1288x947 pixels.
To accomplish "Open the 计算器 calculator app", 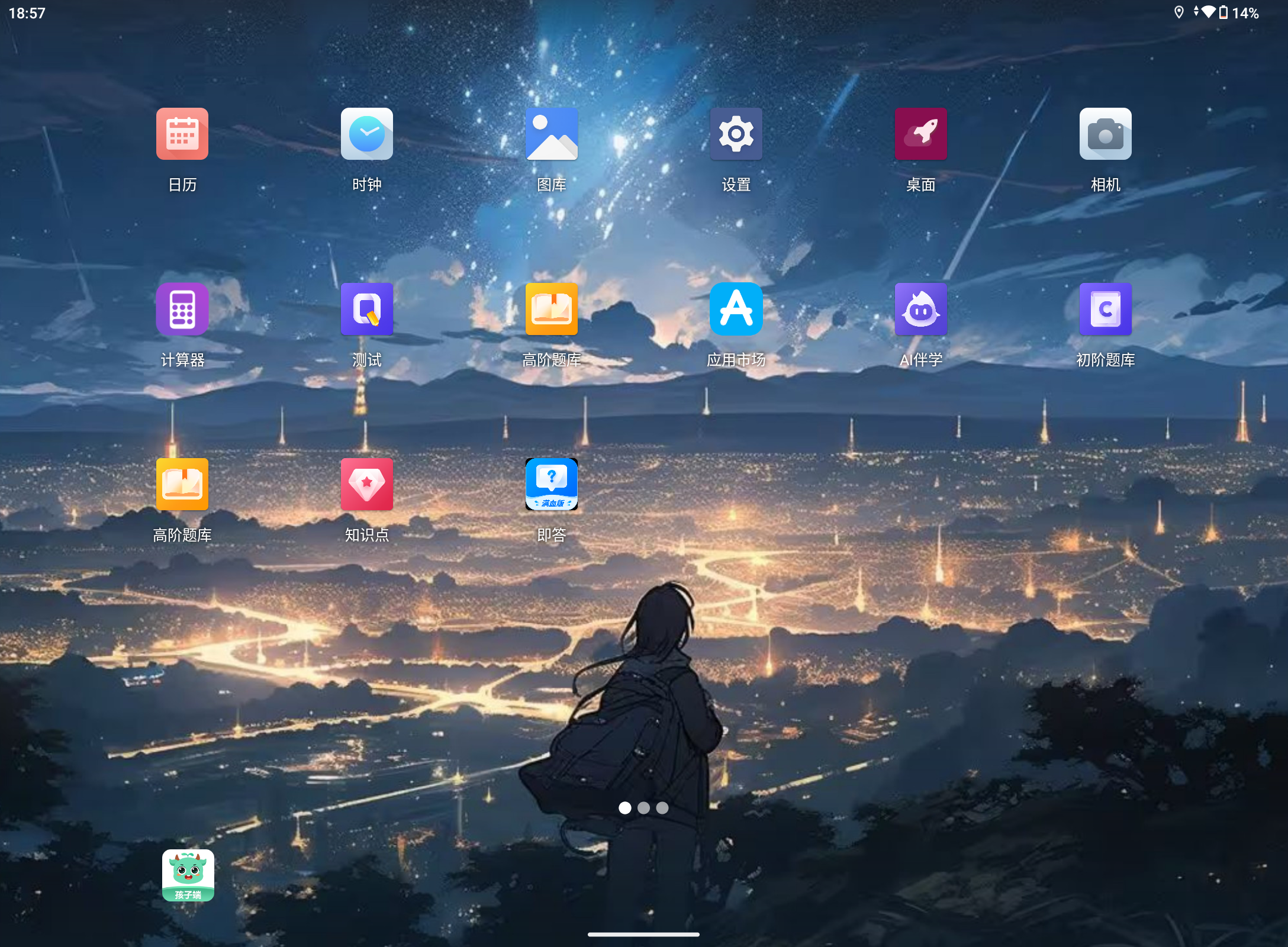I will pyautogui.click(x=182, y=309).
